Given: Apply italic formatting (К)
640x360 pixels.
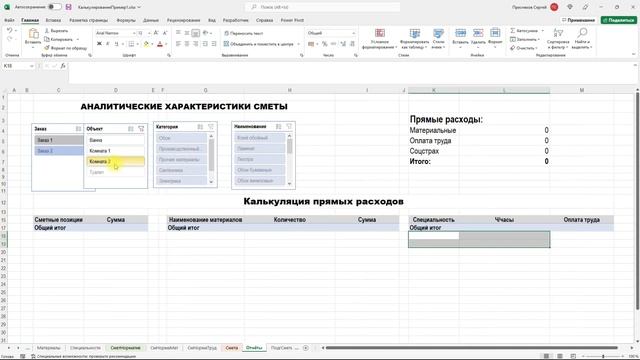Looking at the screenshot, I should click(x=108, y=44).
